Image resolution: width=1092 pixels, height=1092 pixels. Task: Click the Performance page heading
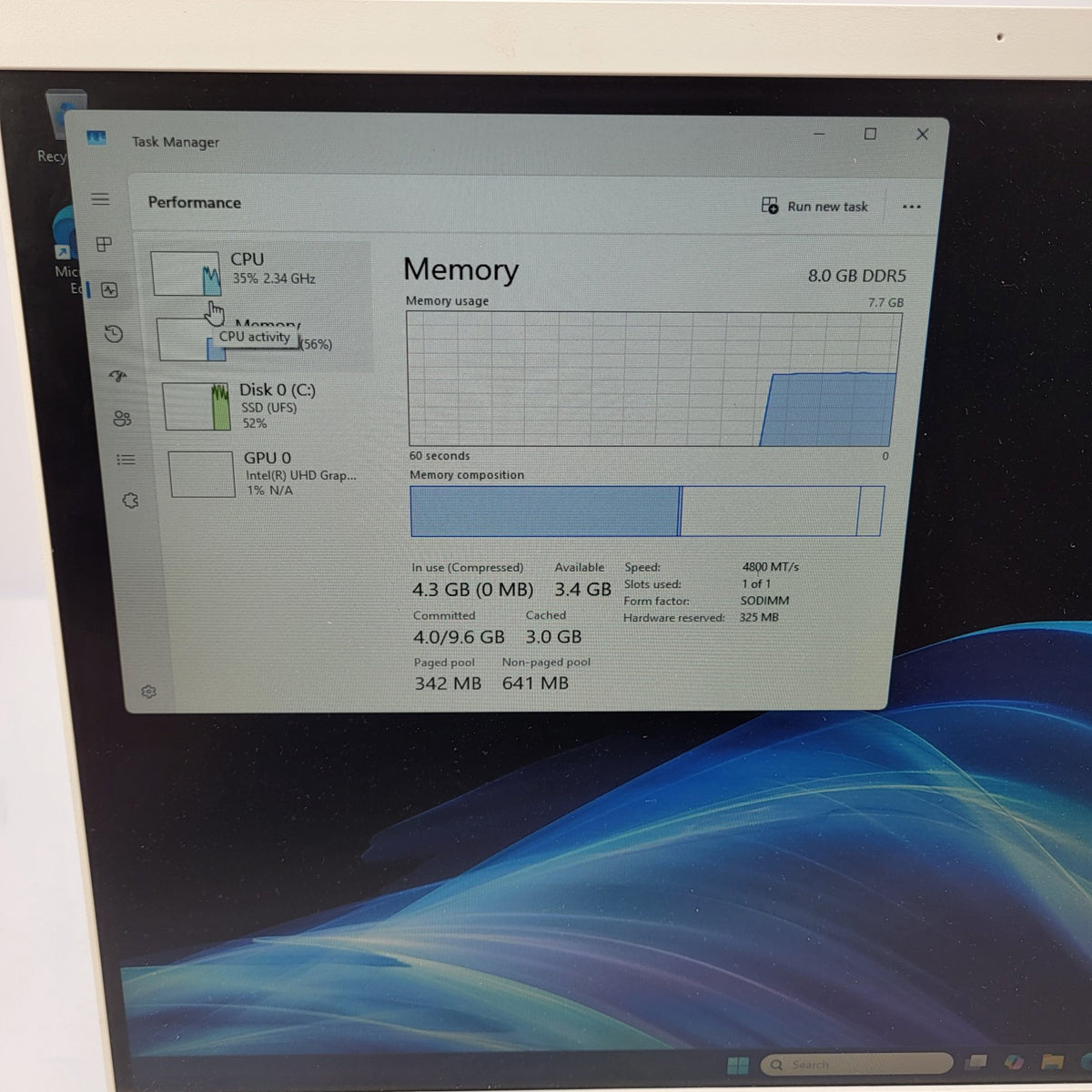pyautogui.click(x=195, y=203)
